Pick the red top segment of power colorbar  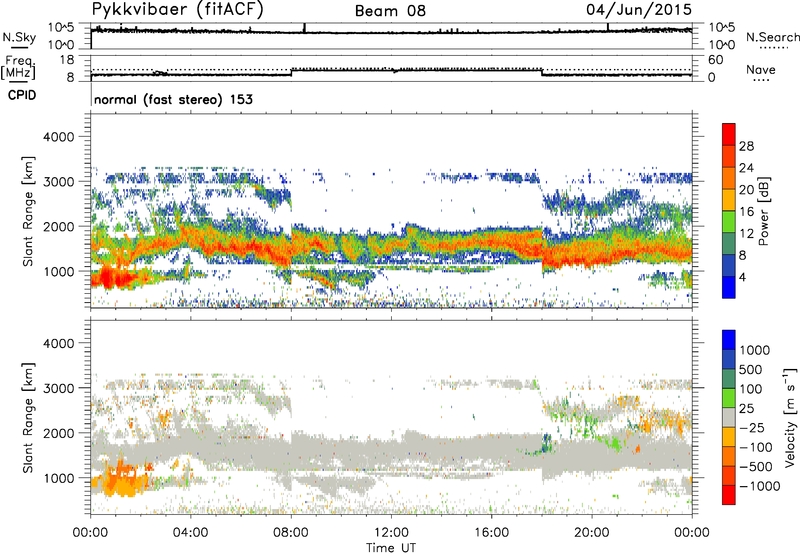729,134
